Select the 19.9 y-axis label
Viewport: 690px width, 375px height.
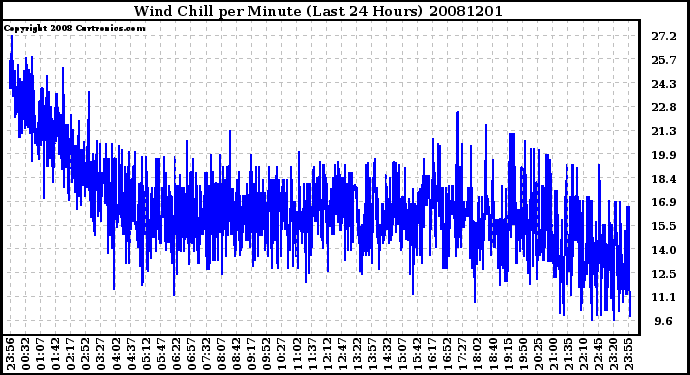[664, 155]
